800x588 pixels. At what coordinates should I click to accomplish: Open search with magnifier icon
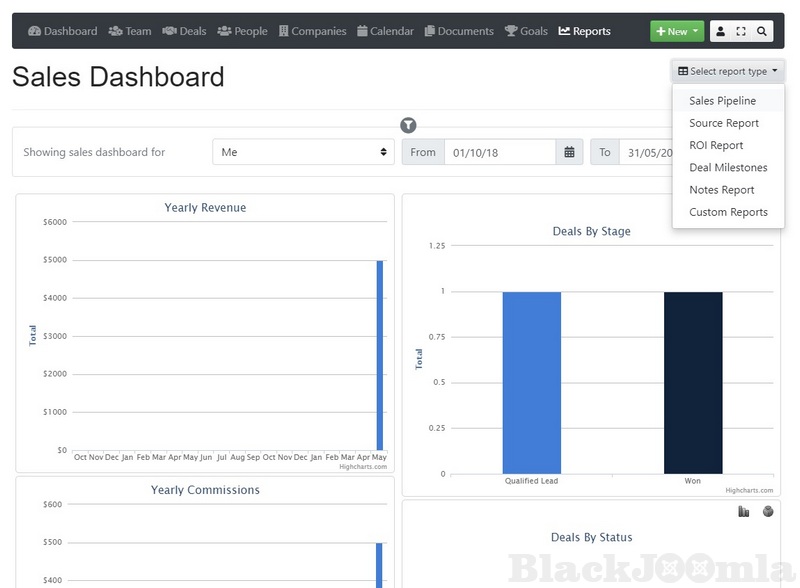(762, 31)
